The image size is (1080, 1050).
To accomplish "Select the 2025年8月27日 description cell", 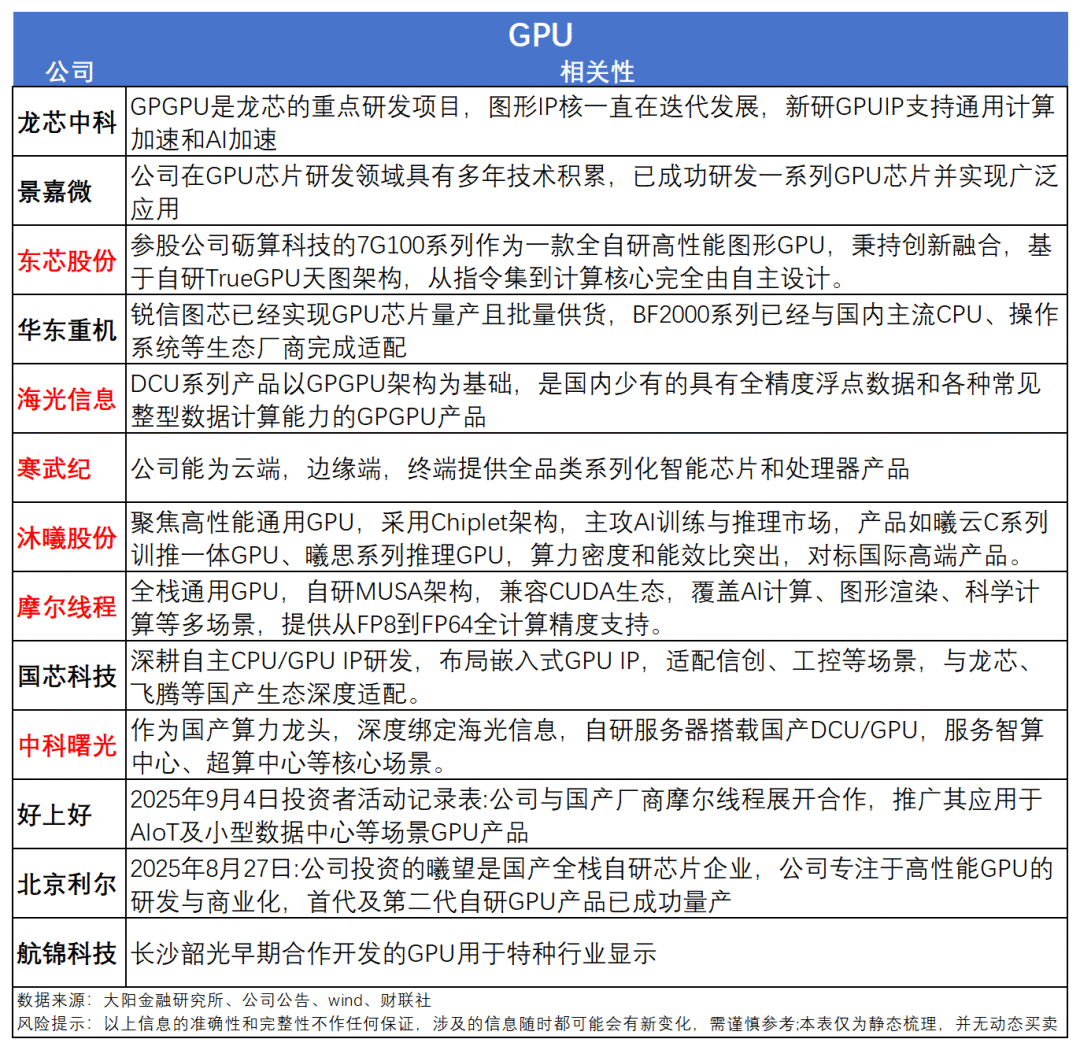I will (x=596, y=884).
